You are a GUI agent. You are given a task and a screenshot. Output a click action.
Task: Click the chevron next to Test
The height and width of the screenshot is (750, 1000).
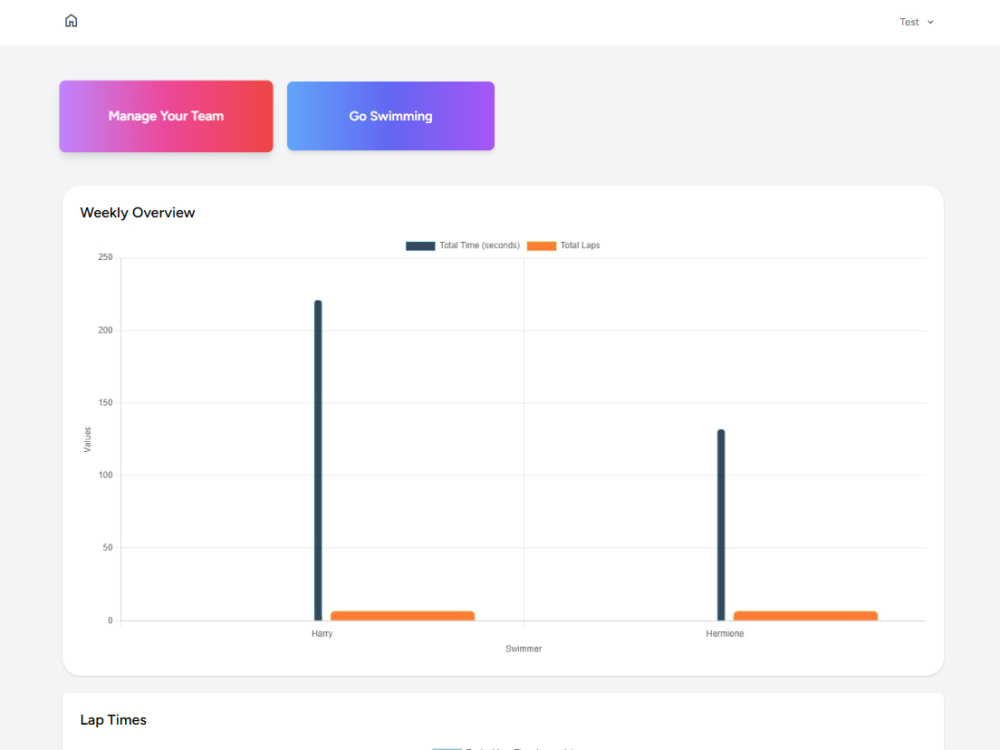click(x=930, y=22)
